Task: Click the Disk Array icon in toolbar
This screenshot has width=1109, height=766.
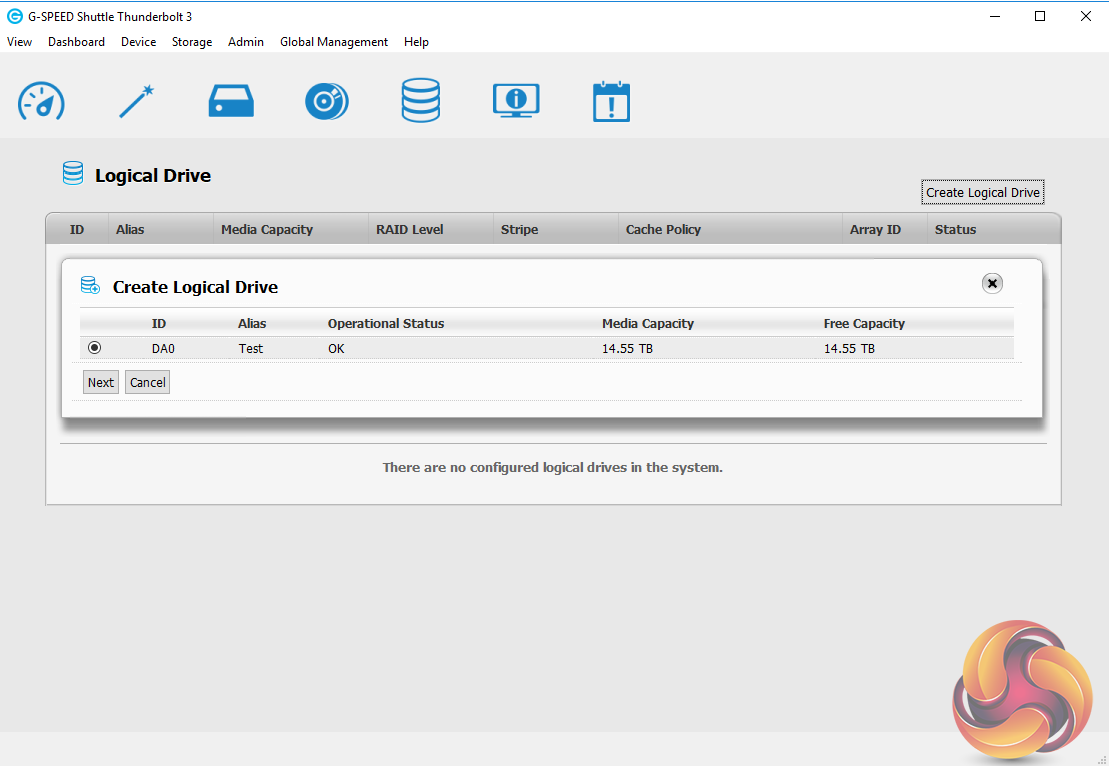Action: (326, 101)
